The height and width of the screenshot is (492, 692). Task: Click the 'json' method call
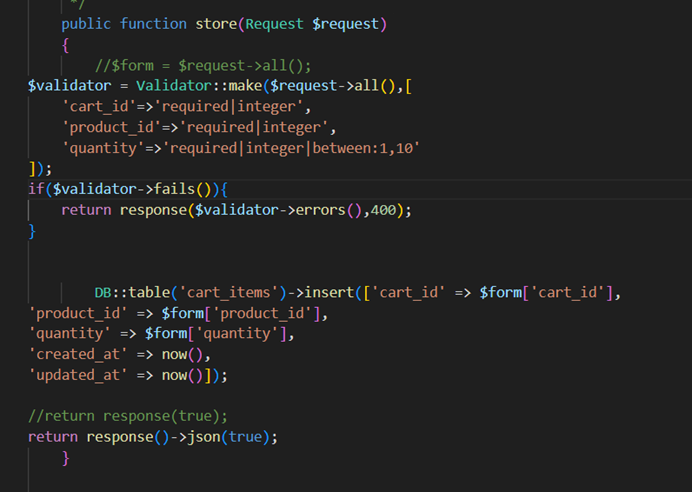pos(203,437)
